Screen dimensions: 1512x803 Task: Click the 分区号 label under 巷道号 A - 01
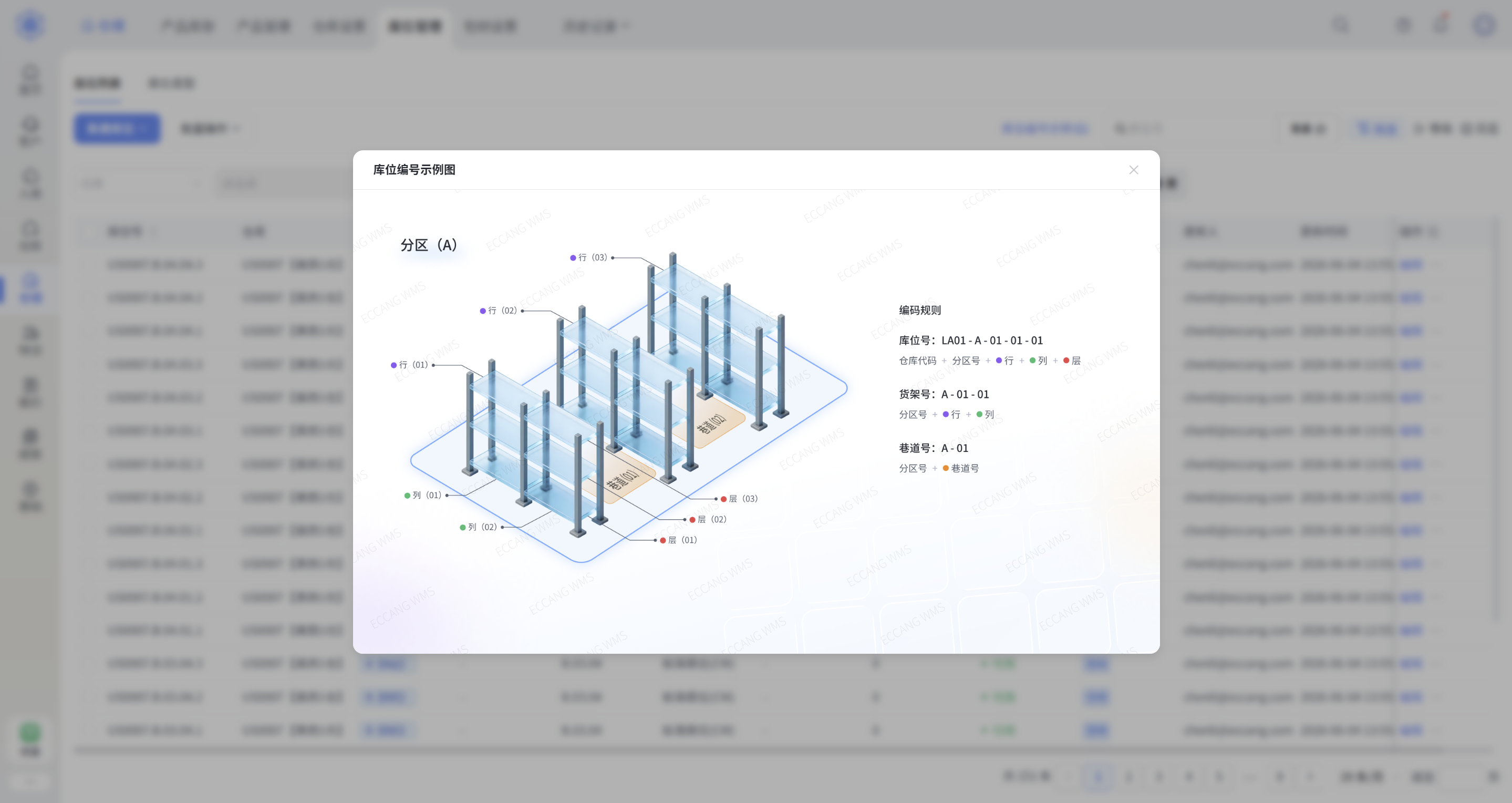(x=913, y=468)
